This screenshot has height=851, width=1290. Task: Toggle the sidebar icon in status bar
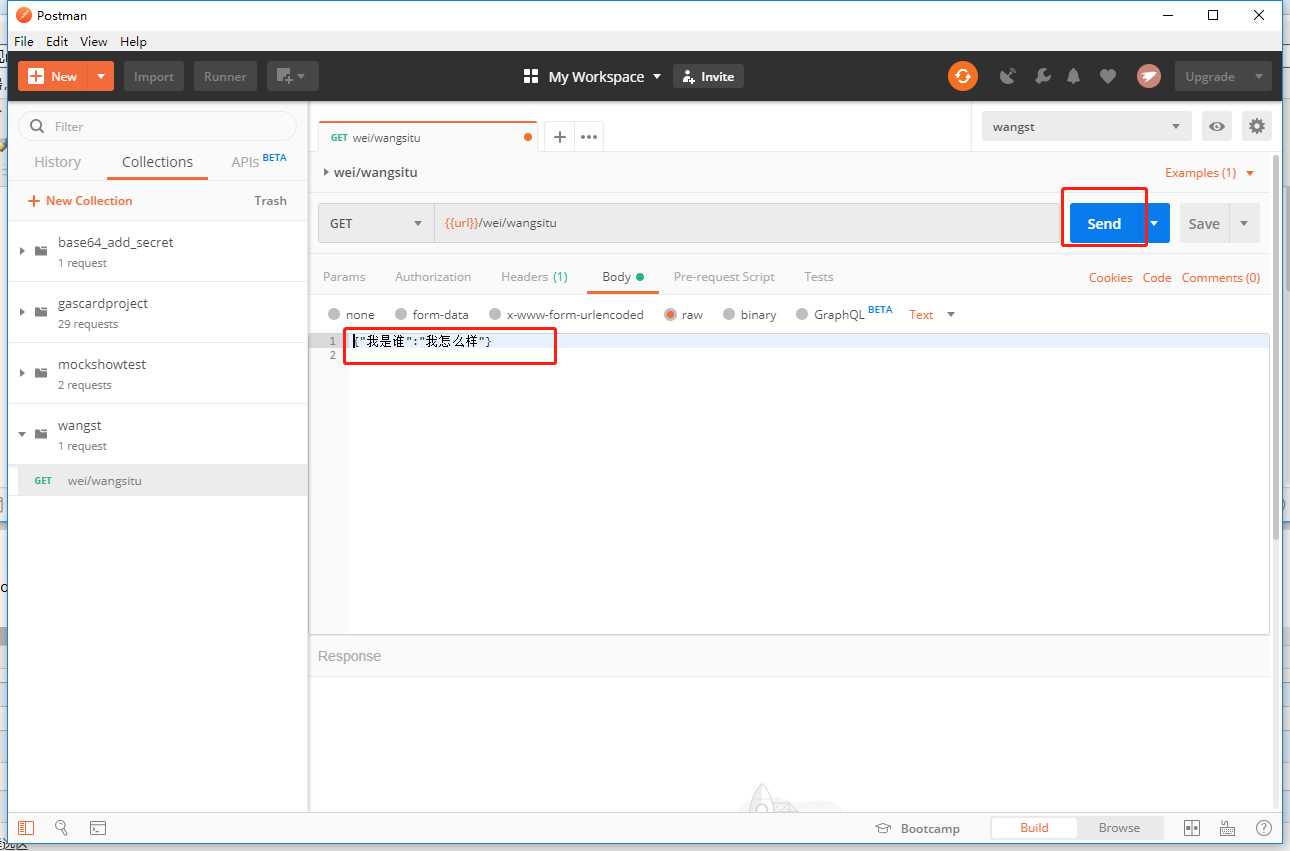pos(26,828)
